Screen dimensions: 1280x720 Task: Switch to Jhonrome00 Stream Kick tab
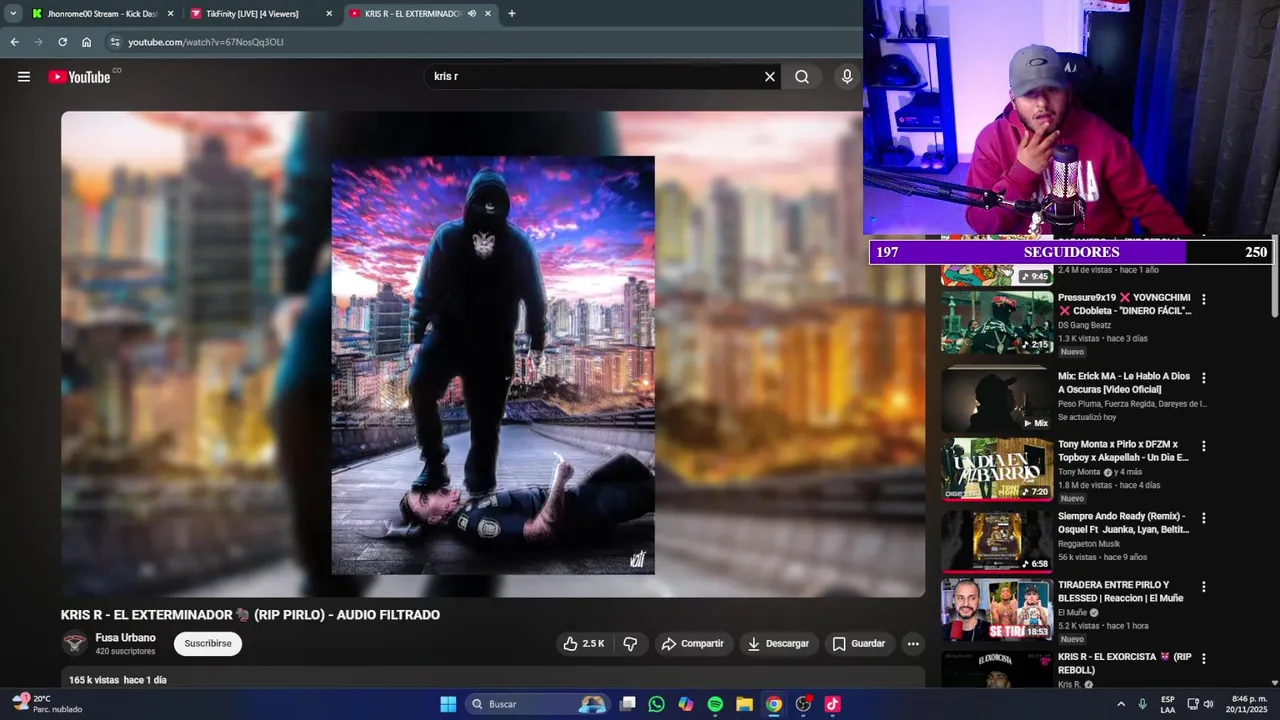101,14
